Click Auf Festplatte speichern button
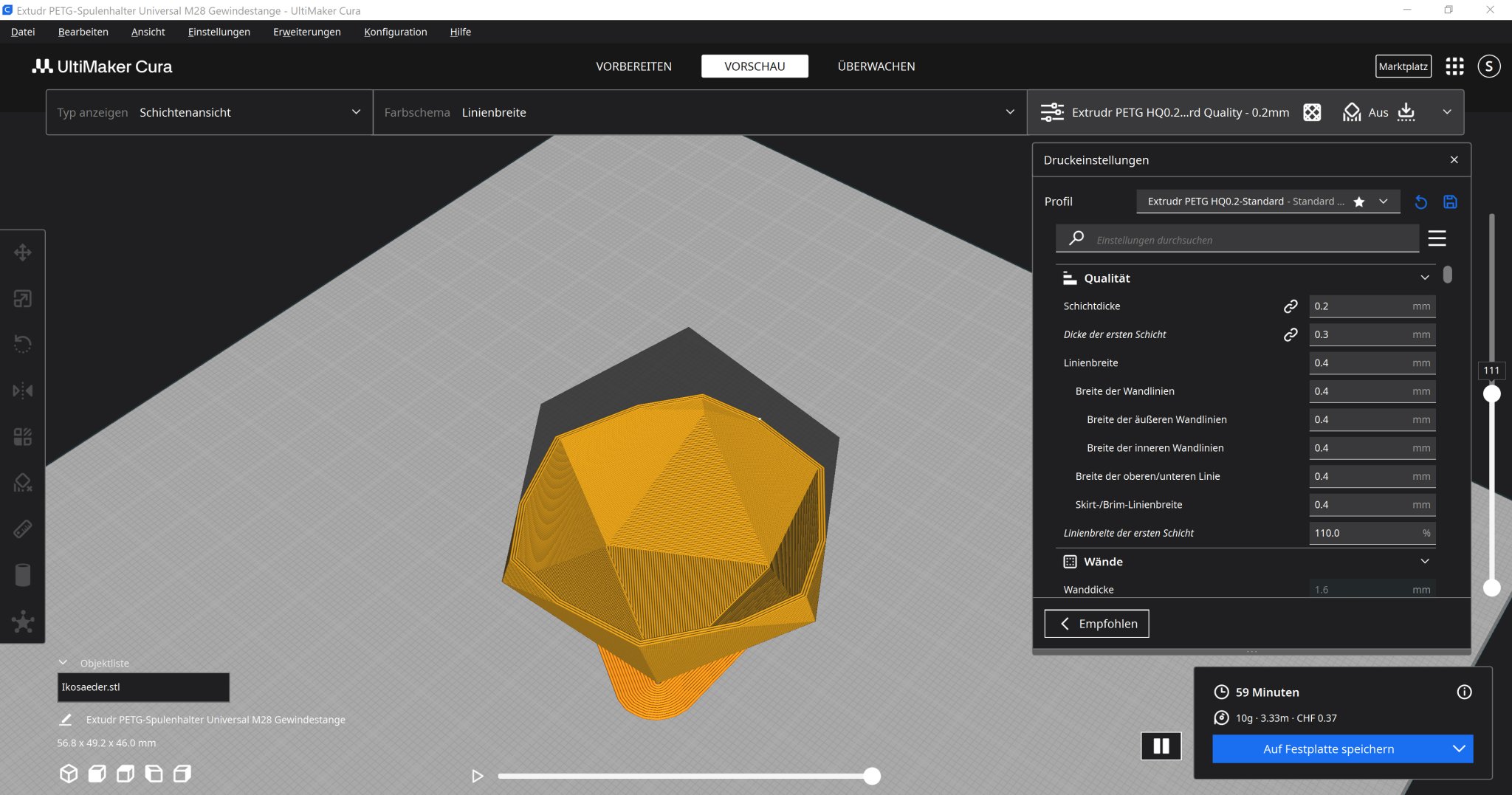This screenshot has width=1512, height=795. pos(1328,748)
